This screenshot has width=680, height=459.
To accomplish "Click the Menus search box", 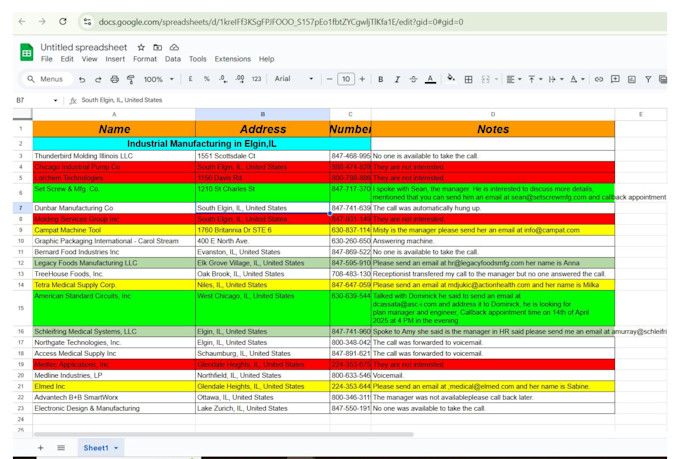I will [46, 79].
